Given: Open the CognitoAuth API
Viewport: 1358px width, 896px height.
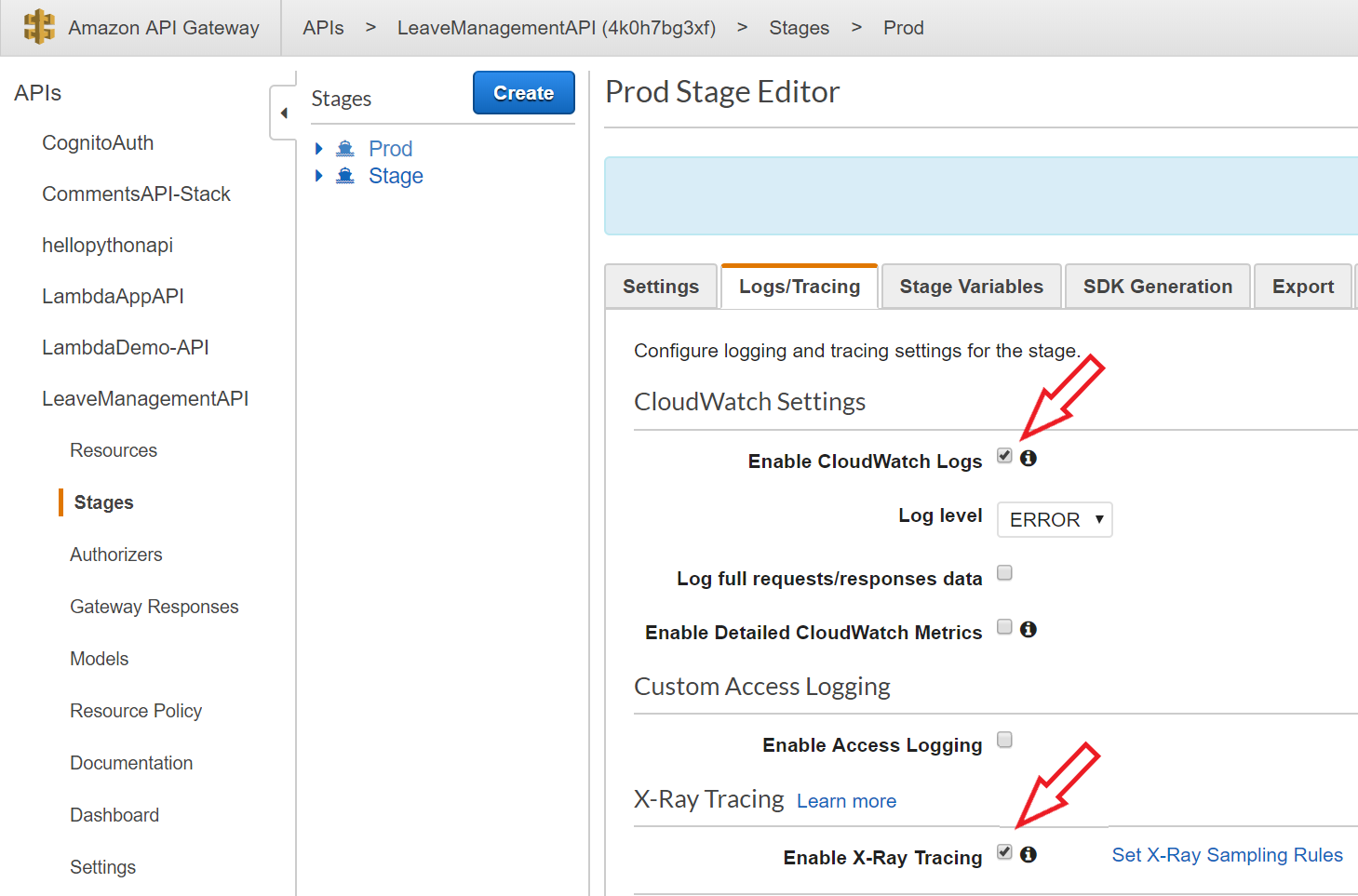Looking at the screenshot, I should click(98, 143).
